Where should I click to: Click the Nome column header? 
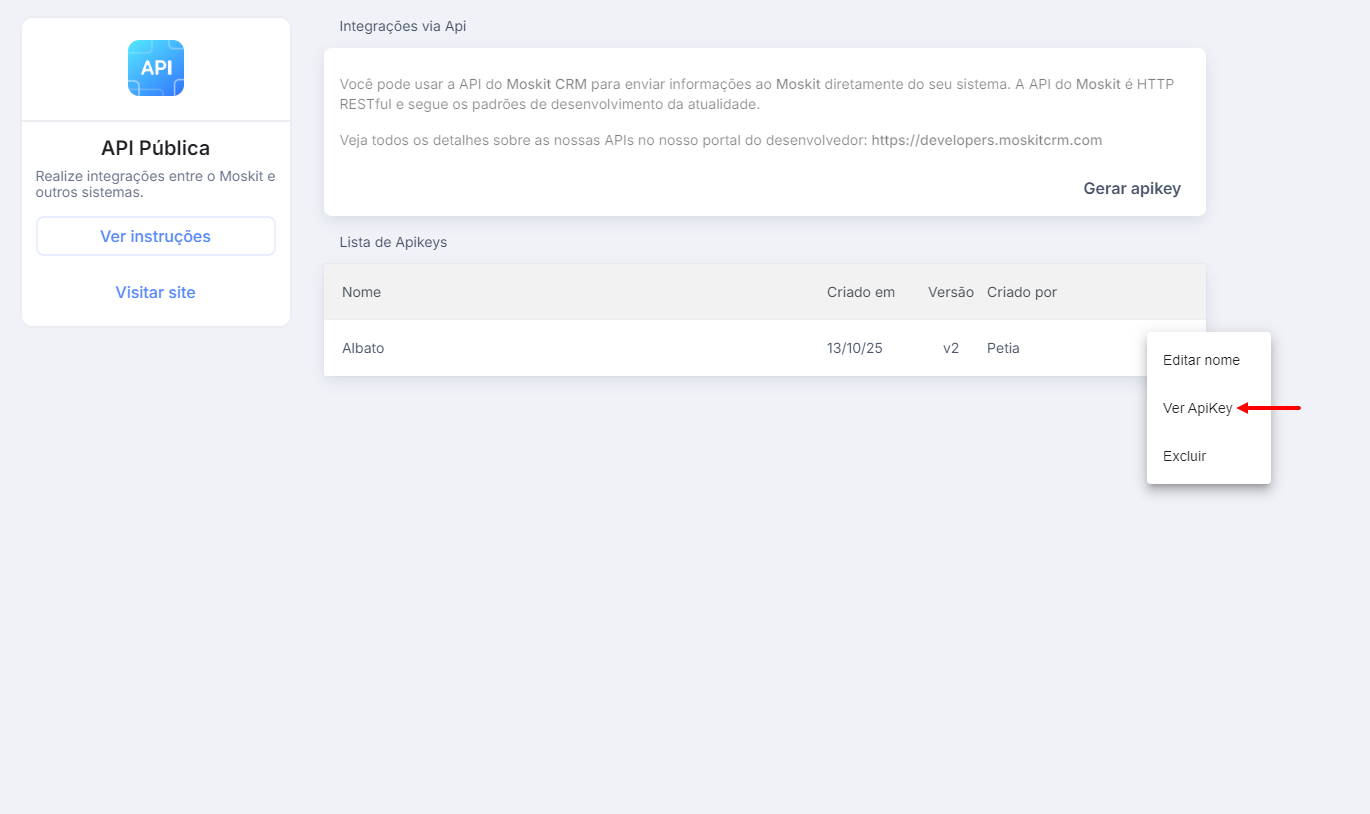point(361,292)
